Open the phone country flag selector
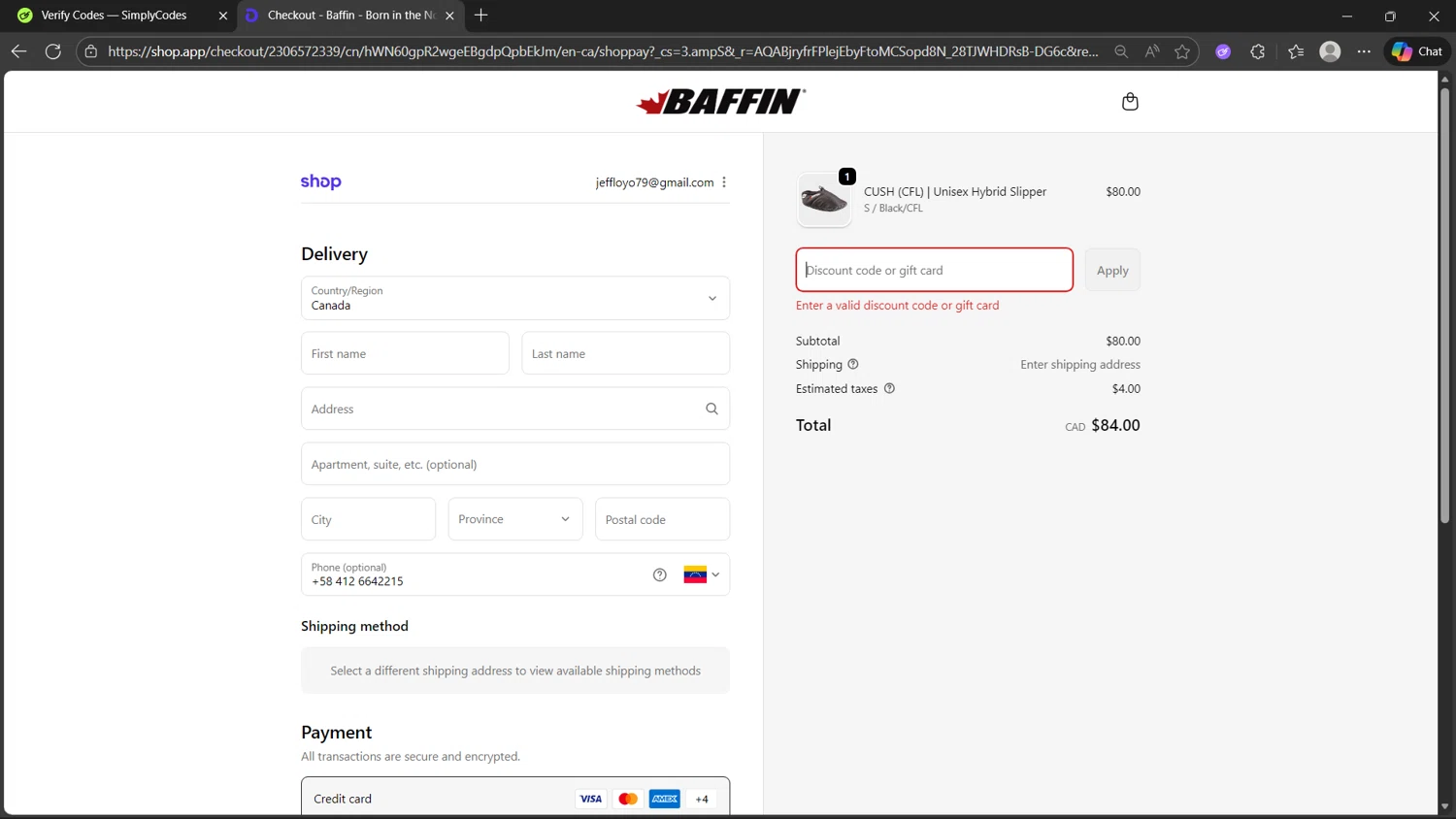This screenshot has height=819, width=1456. pos(702,574)
